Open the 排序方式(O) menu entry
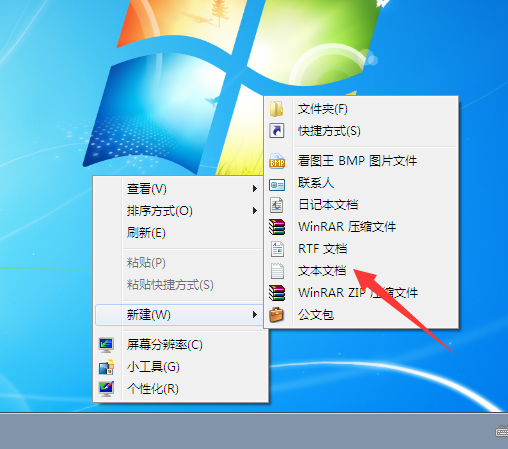The image size is (508, 449). coord(180,211)
